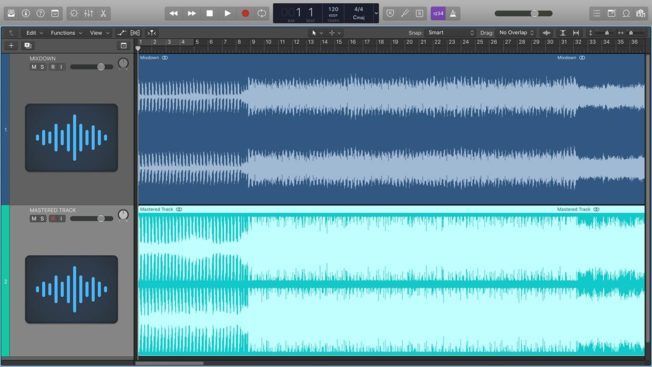Click the Fast Forward transport button
The image size is (652, 367).
click(192, 13)
